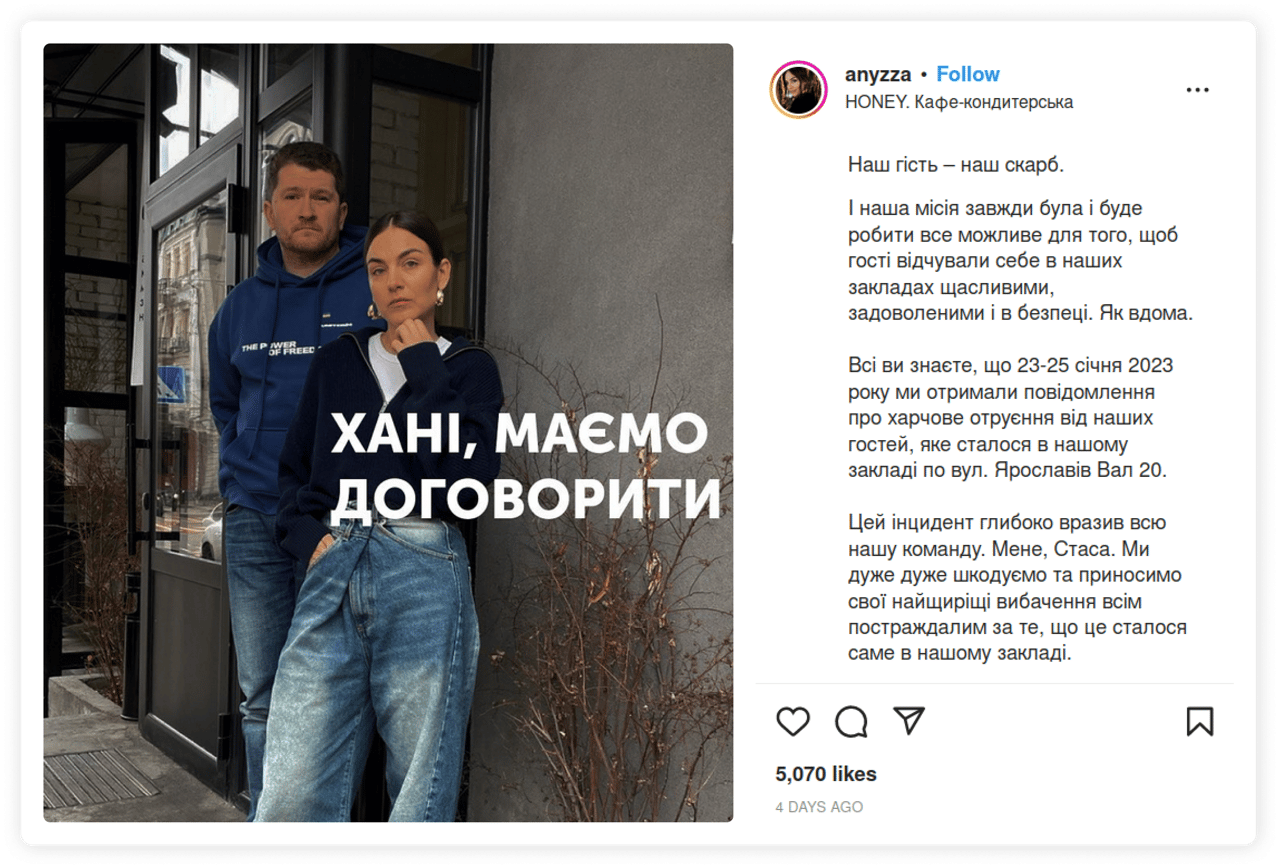Like the post with the heart icon
Image resolution: width=1280 pixels, height=868 pixels.
[x=793, y=721]
